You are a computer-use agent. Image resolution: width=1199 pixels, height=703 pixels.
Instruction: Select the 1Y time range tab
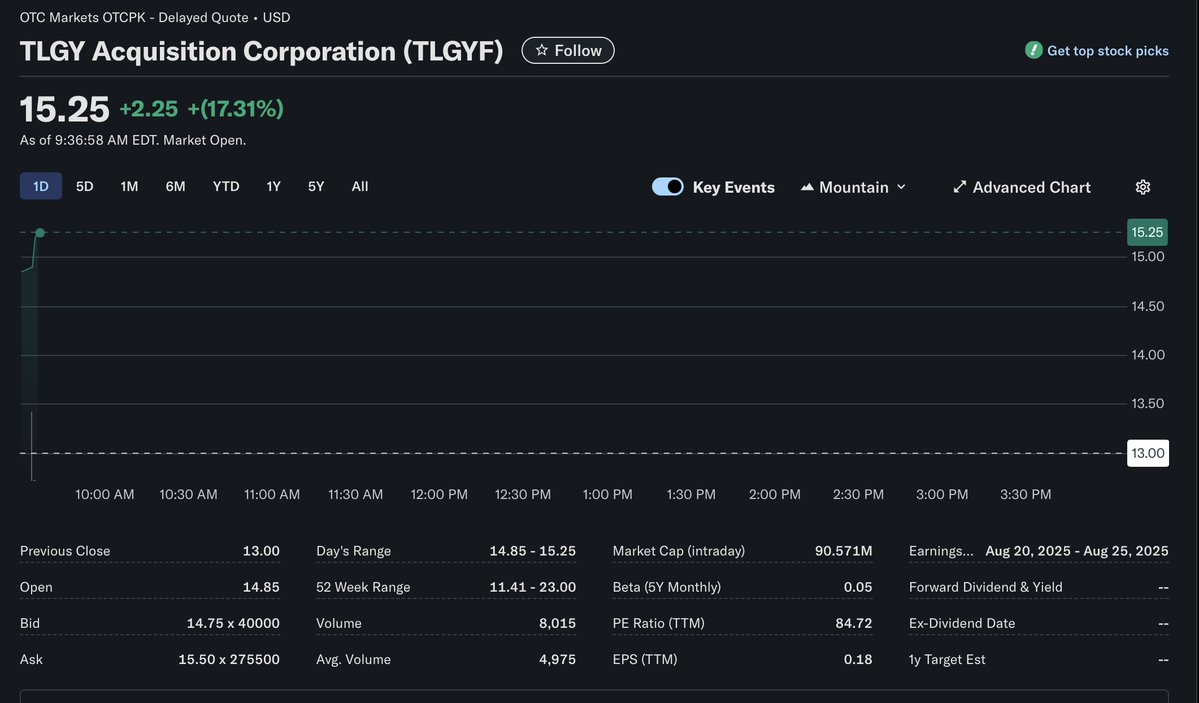[x=274, y=187]
